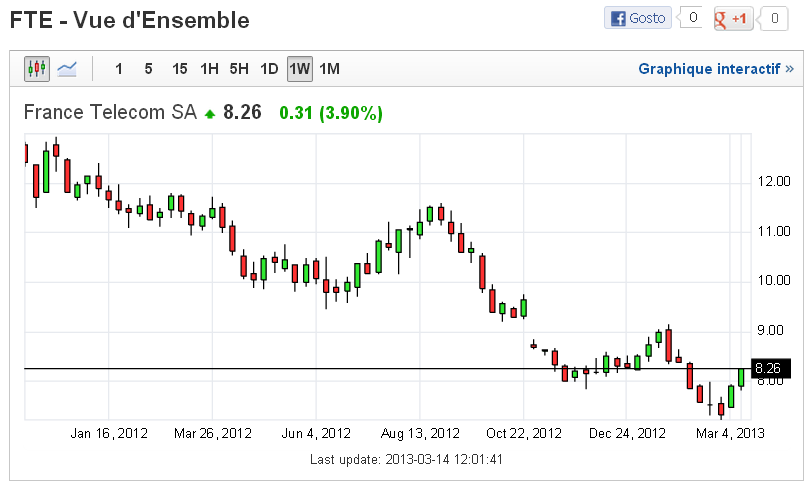The height and width of the screenshot is (502, 808).
Task: Click the Aug 13, 2012 date label
Action: tap(420, 433)
